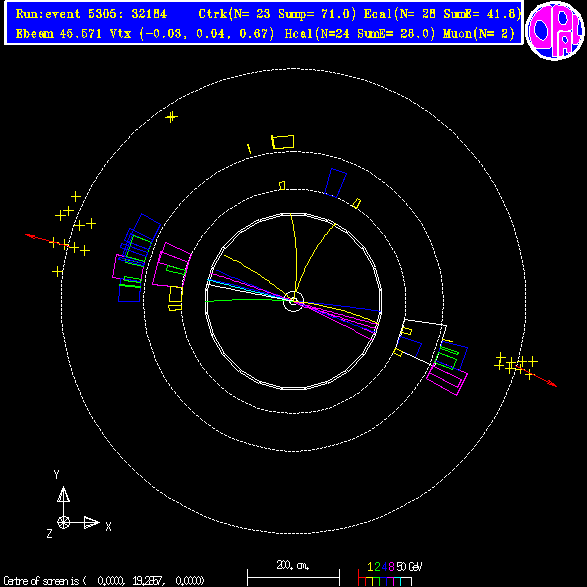587x587 pixels.
Task: Select the red arrow on the right side
Action: point(536,375)
